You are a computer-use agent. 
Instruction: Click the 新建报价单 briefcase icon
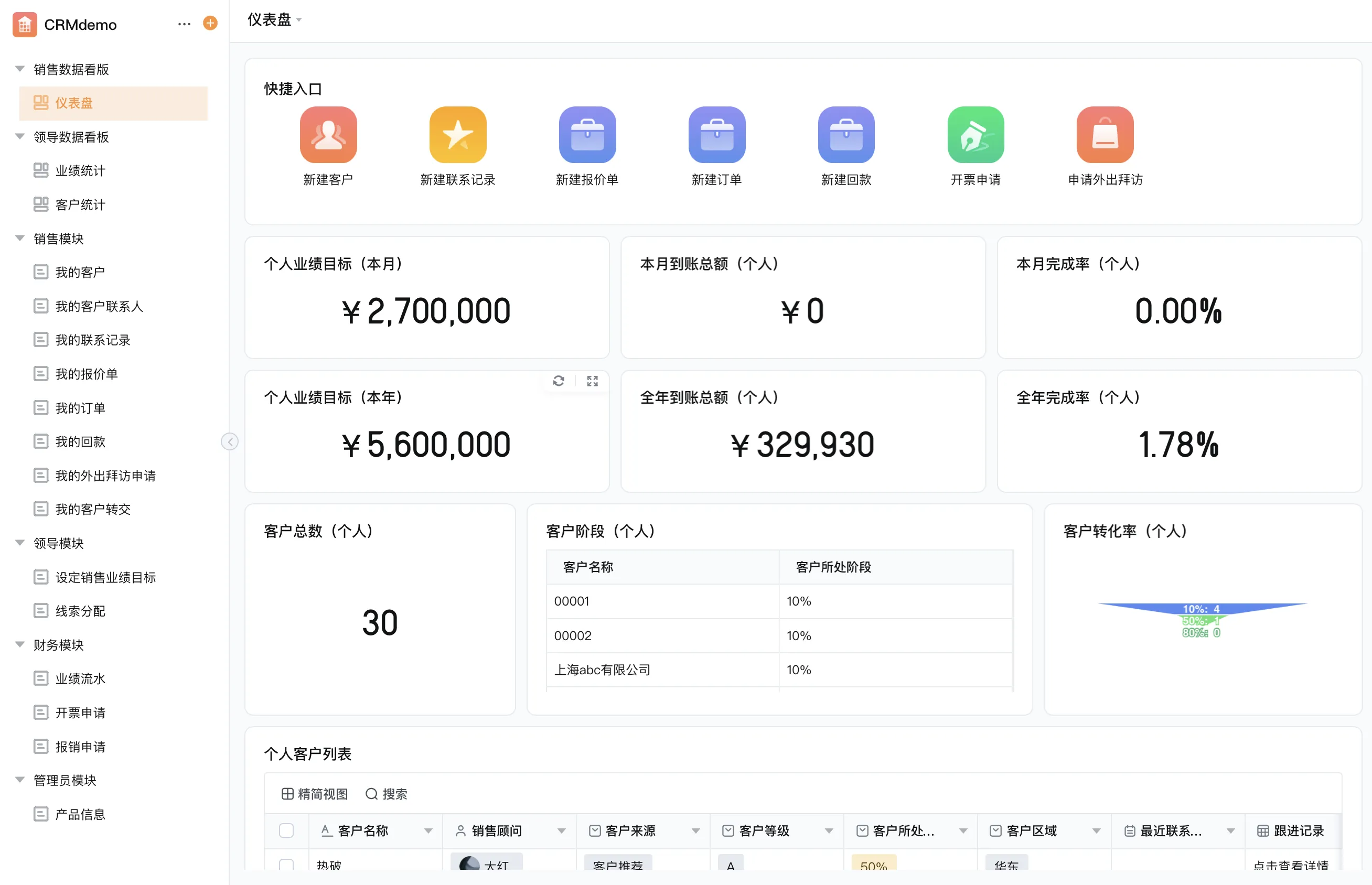point(587,134)
